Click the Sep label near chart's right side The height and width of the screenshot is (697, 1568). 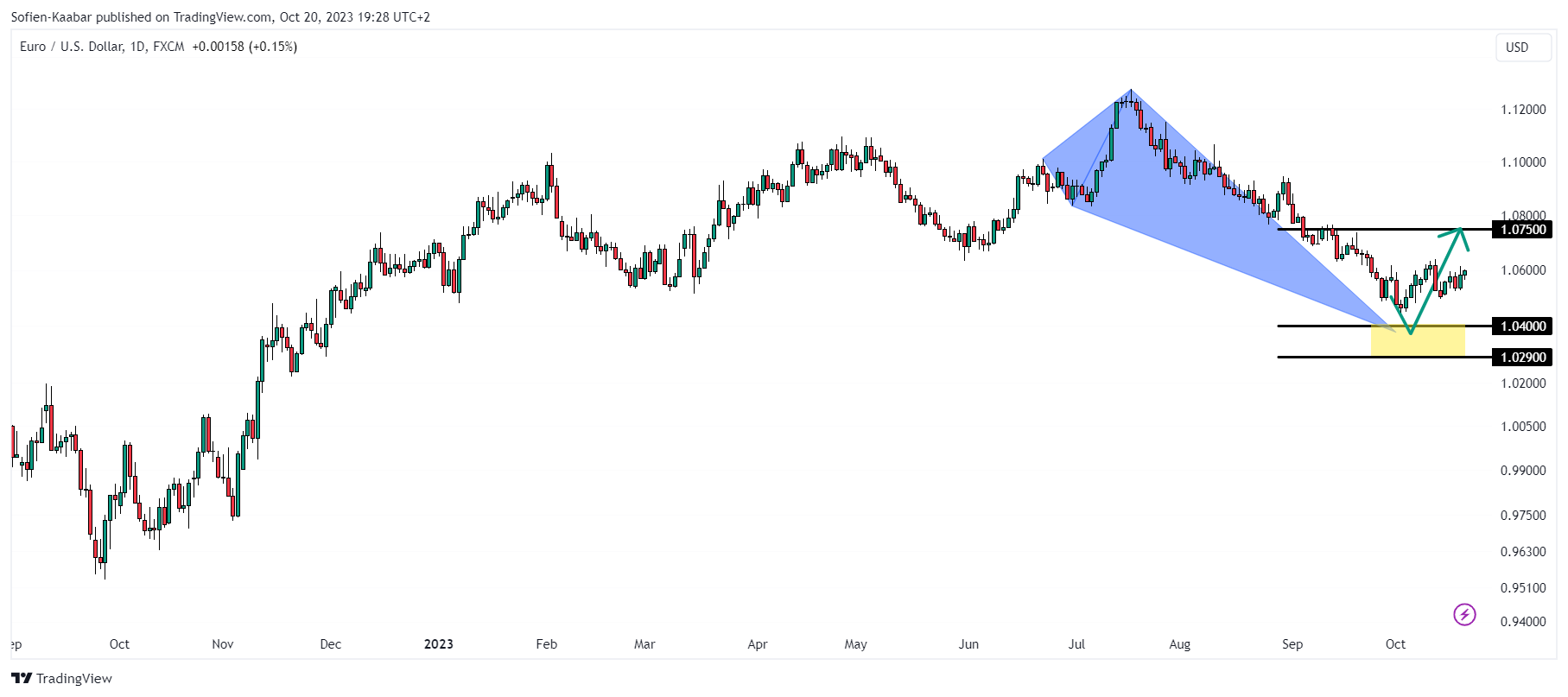coord(1292,644)
